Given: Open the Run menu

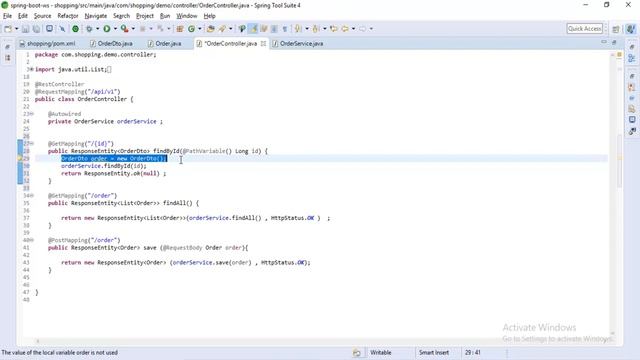Looking at the screenshot, I should pyautogui.click(x=165, y=16).
